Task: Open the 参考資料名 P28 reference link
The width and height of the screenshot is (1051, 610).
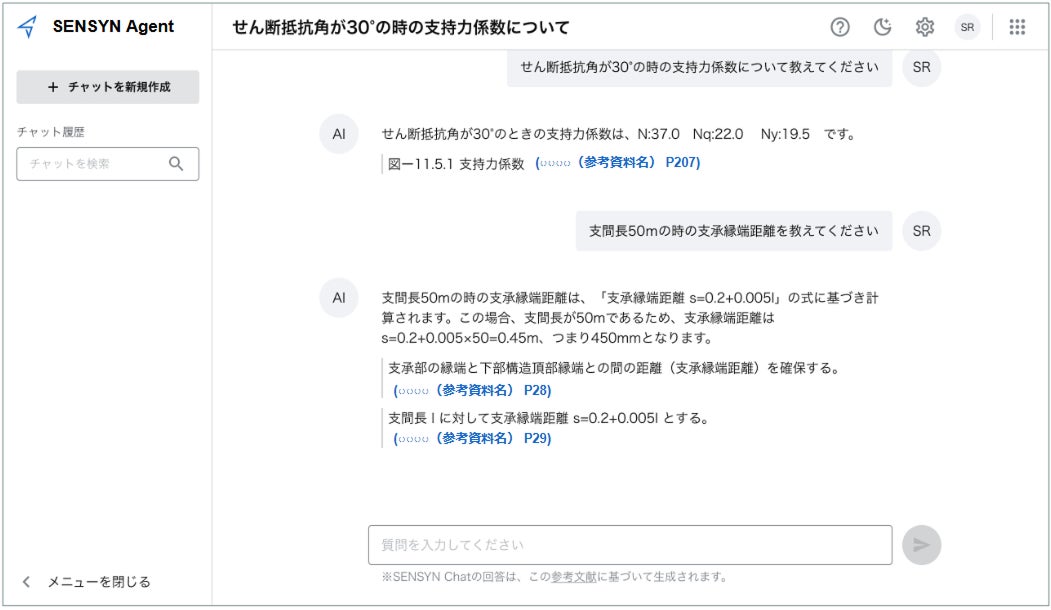Action: [472, 390]
